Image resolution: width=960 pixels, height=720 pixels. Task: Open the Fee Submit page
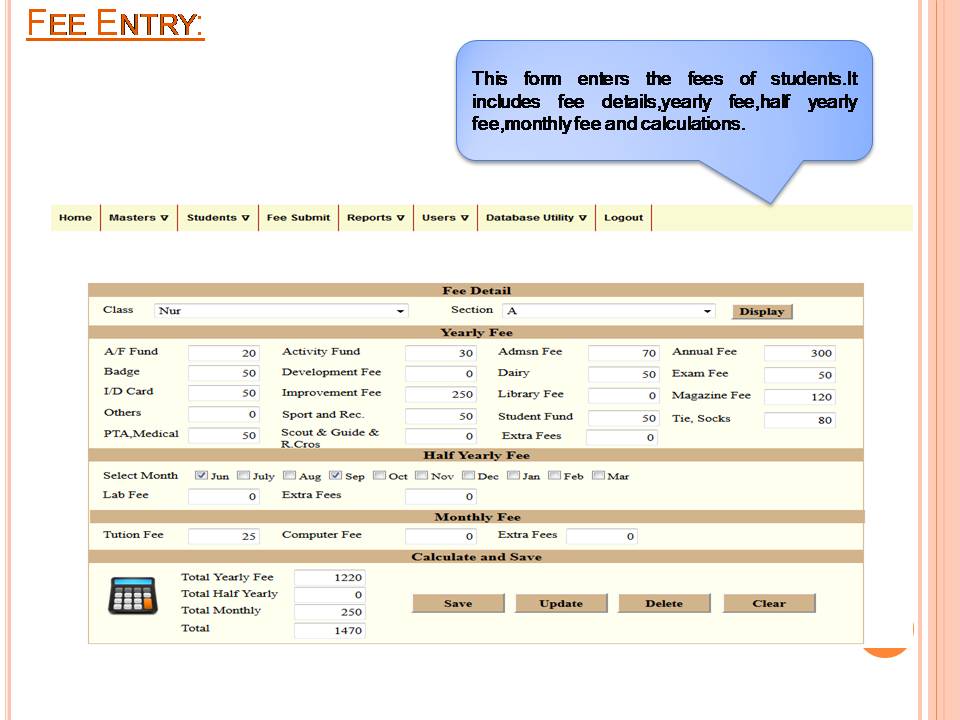298,217
